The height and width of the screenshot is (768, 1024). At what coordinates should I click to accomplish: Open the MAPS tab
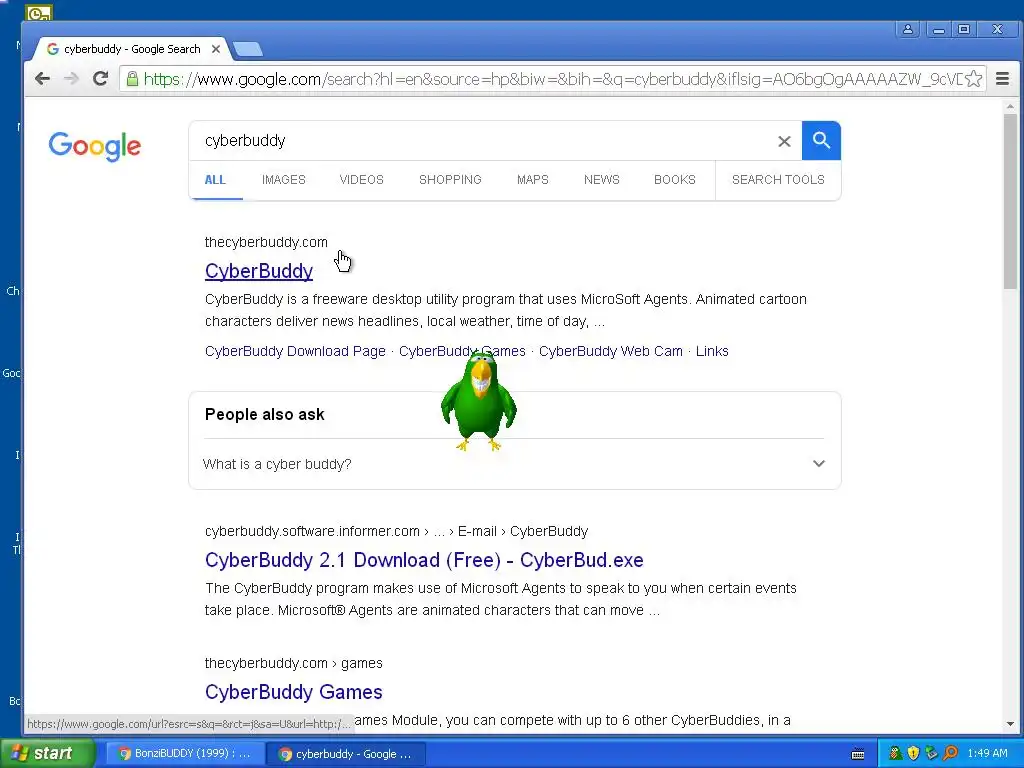point(533,180)
